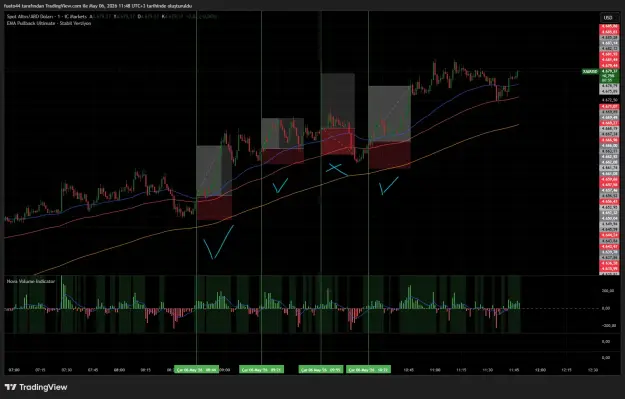Click the 4.672,50 price scale label
This screenshot has width=625, height=399.
click(x=609, y=100)
